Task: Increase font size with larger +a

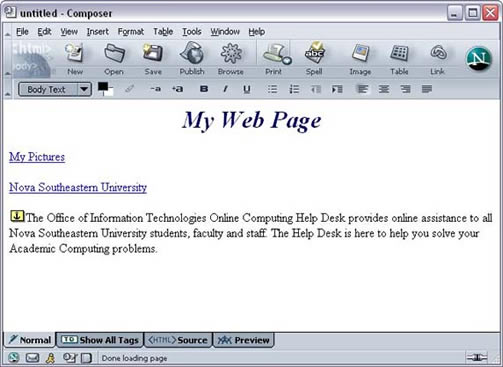Action: click(x=177, y=89)
